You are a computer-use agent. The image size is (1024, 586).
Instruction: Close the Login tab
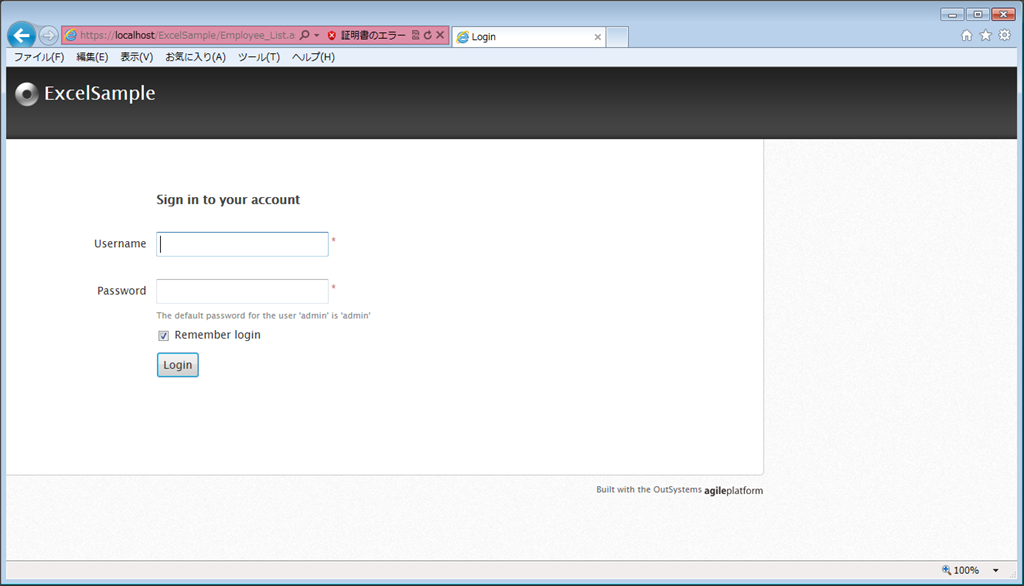tap(598, 37)
